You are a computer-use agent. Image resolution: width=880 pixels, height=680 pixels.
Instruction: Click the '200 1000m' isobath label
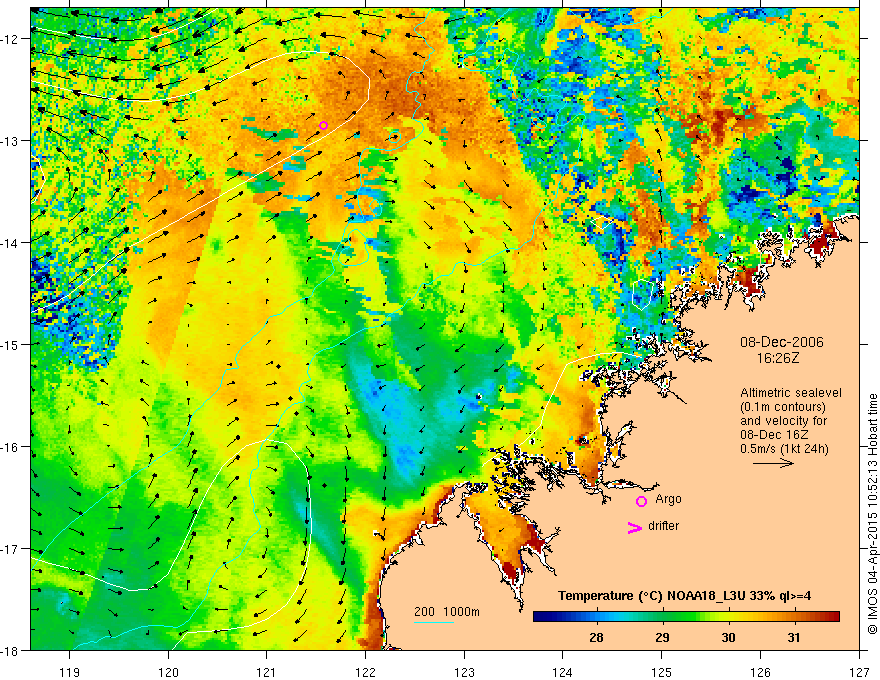tap(447, 612)
